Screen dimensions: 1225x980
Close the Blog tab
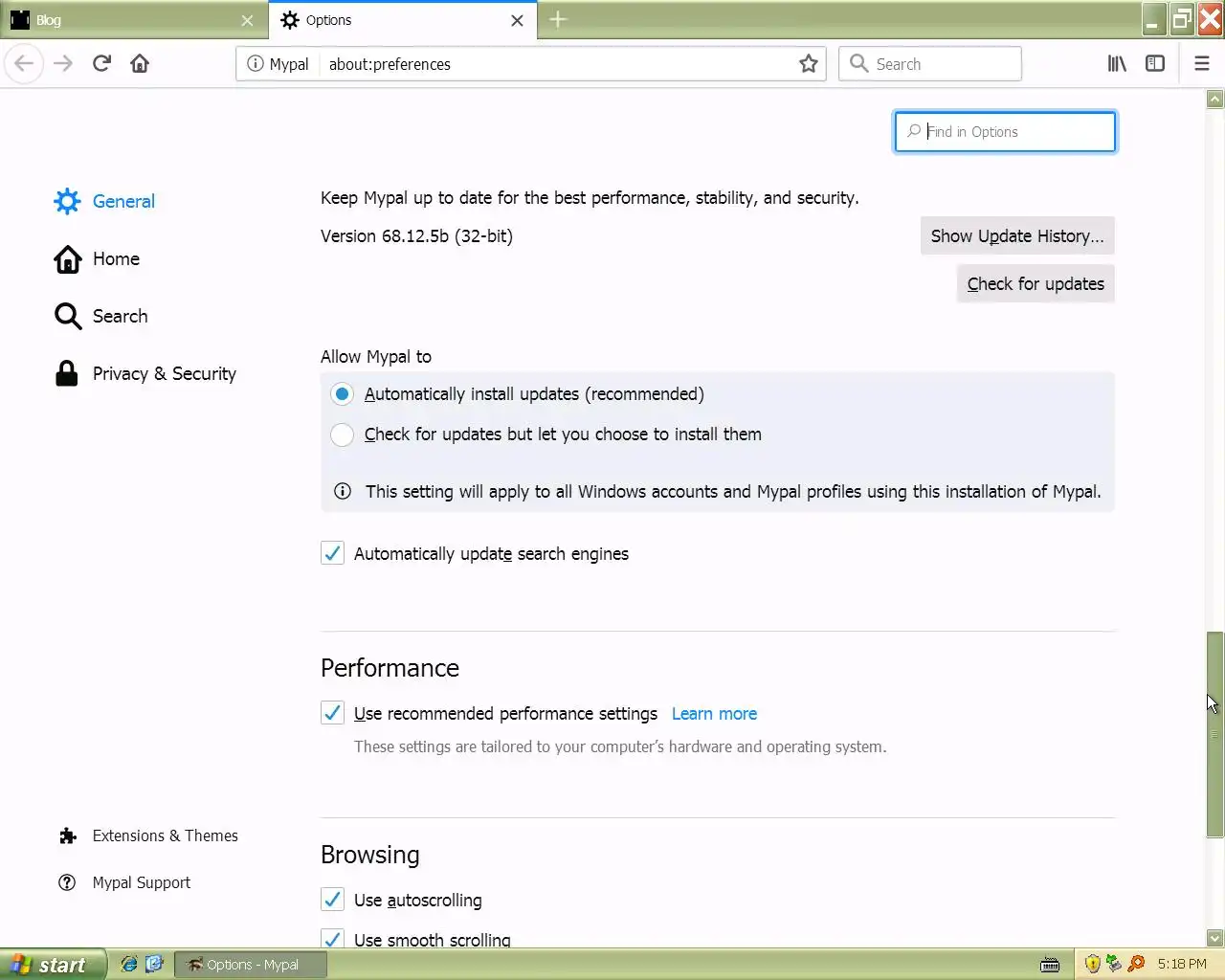click(x=247, y=20)
